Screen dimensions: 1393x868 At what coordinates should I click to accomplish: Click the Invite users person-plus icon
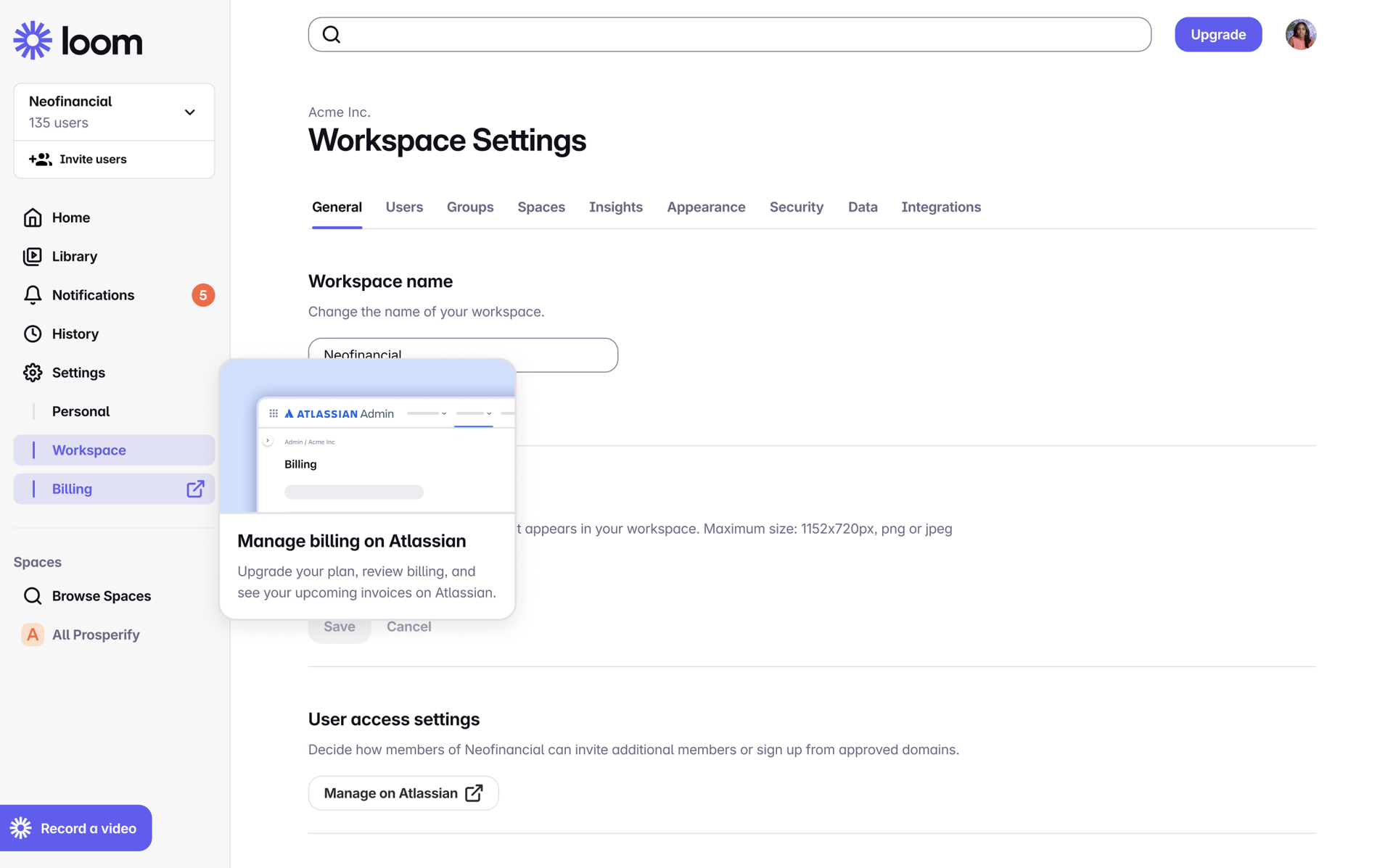(40, 159)
